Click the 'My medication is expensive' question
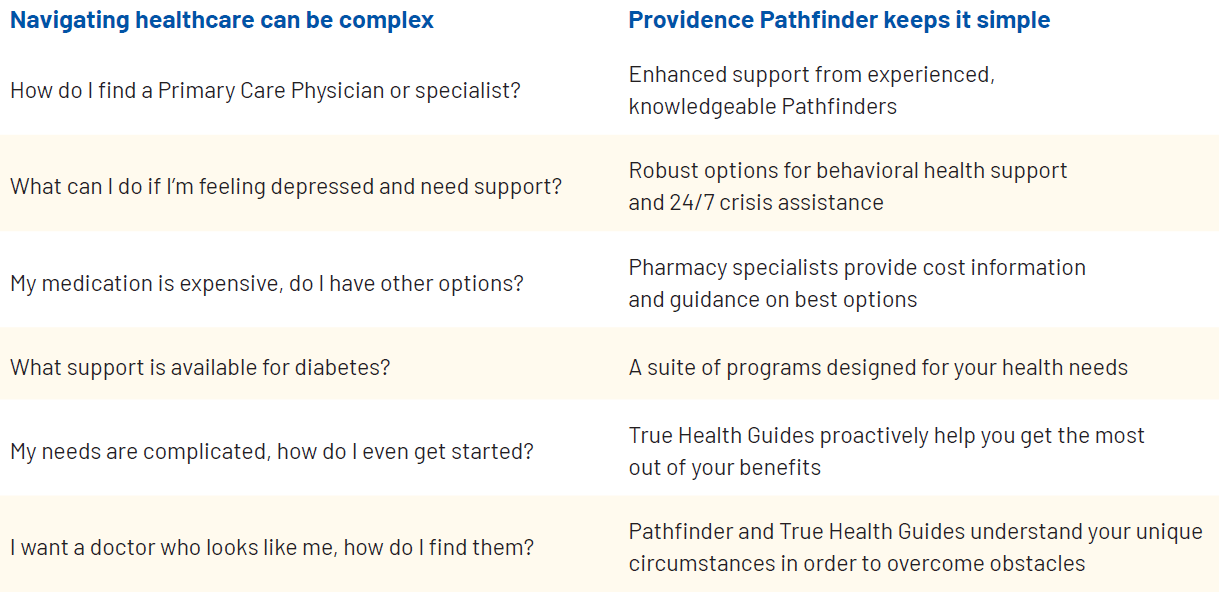This screenshot has height=600, width=1219. click(266, 283)
